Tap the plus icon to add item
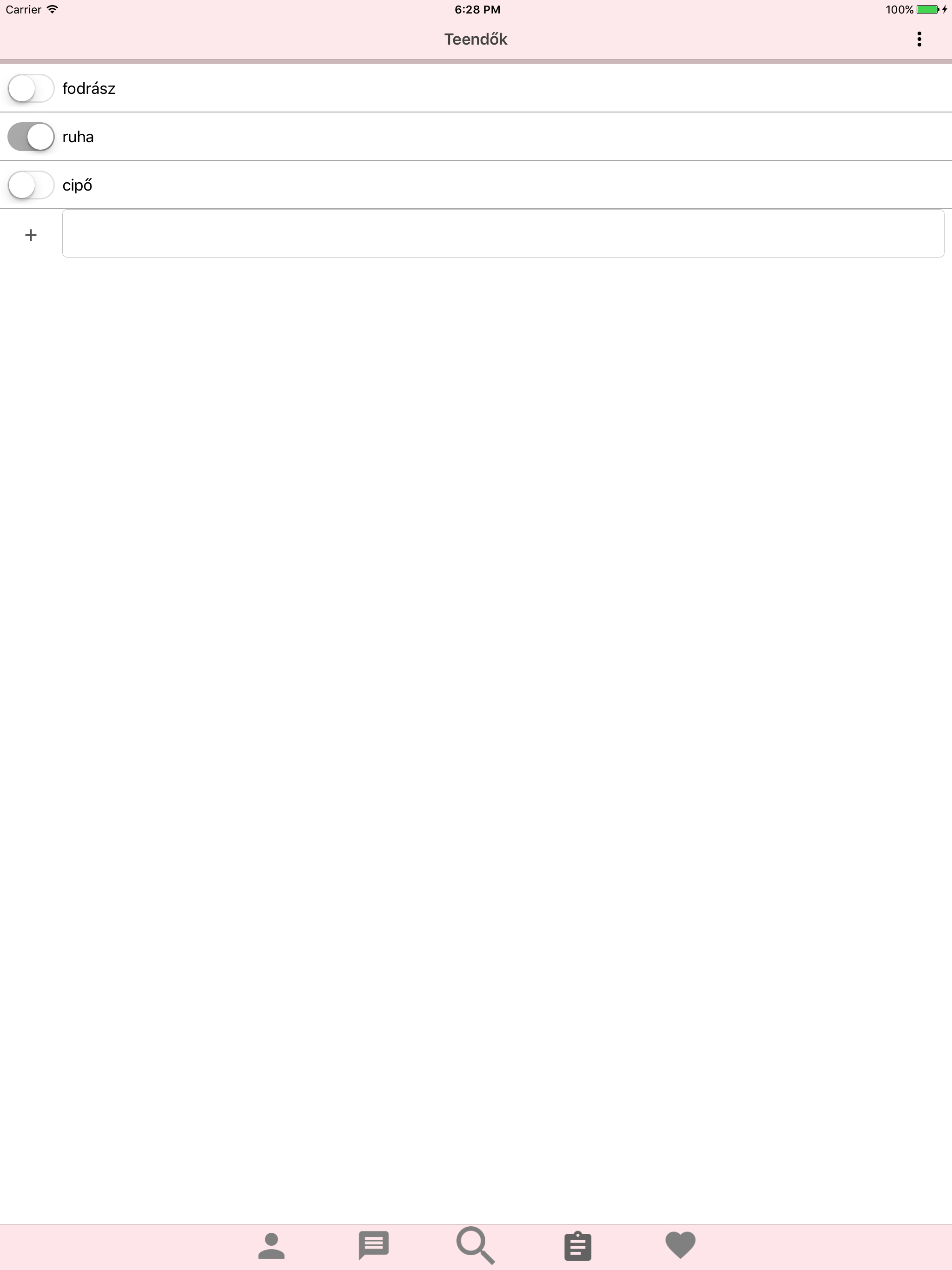952x1270 pixels. [31, 235]
